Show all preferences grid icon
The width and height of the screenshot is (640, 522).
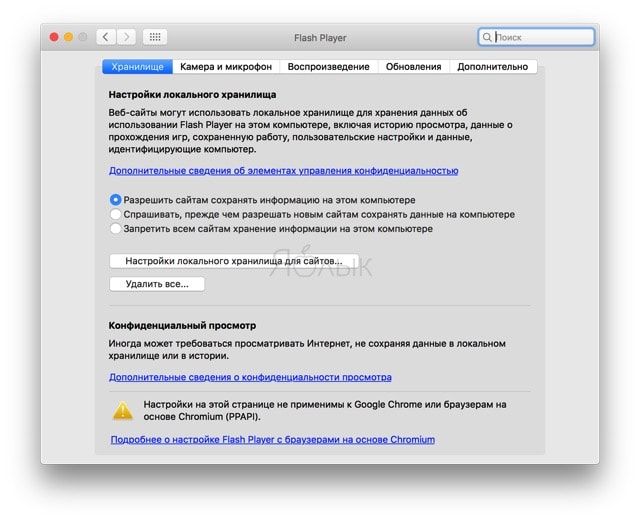(155, 37)
